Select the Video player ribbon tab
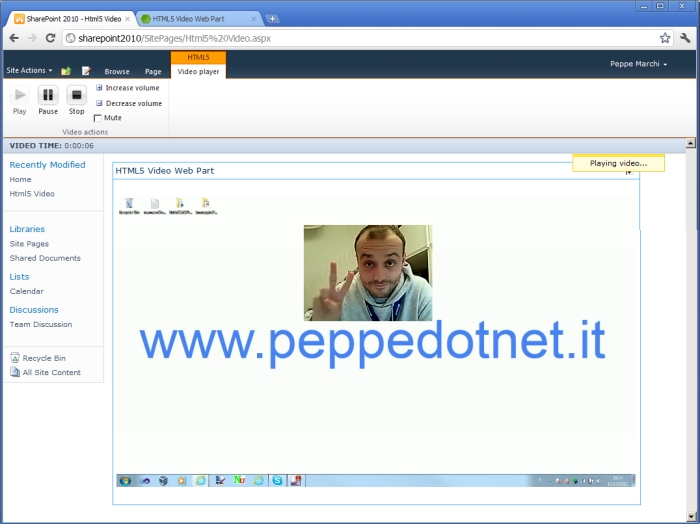 click(198, 71)
